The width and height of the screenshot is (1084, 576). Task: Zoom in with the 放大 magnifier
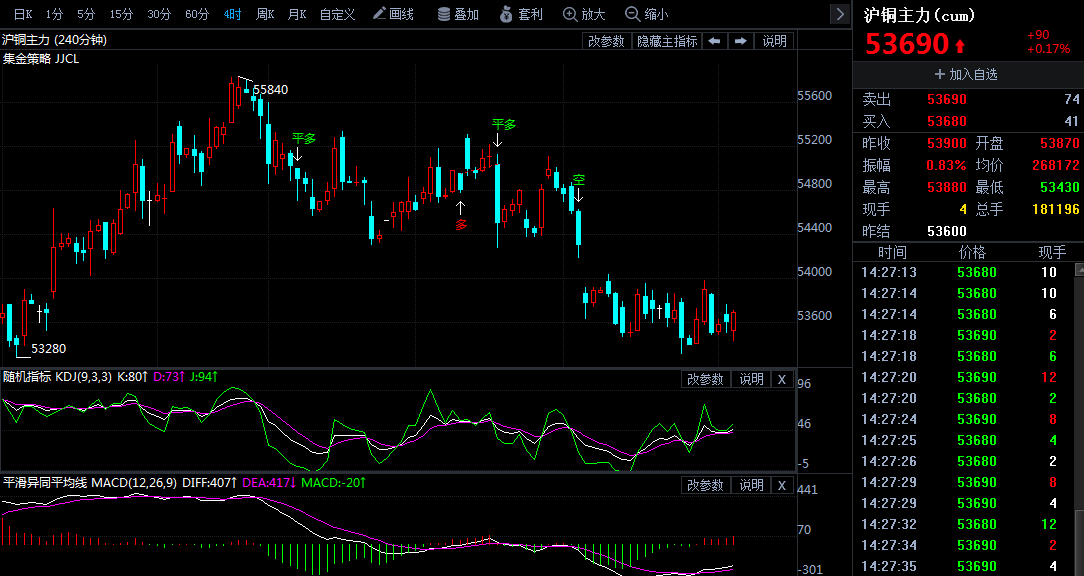pyautogui.click(x=584, y=14)
